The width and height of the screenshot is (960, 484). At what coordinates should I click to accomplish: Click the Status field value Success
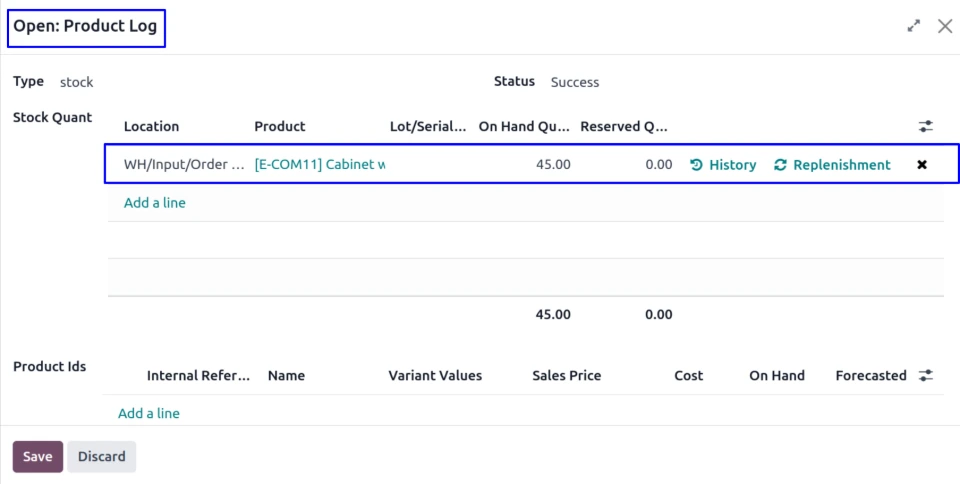click(575, 82)
